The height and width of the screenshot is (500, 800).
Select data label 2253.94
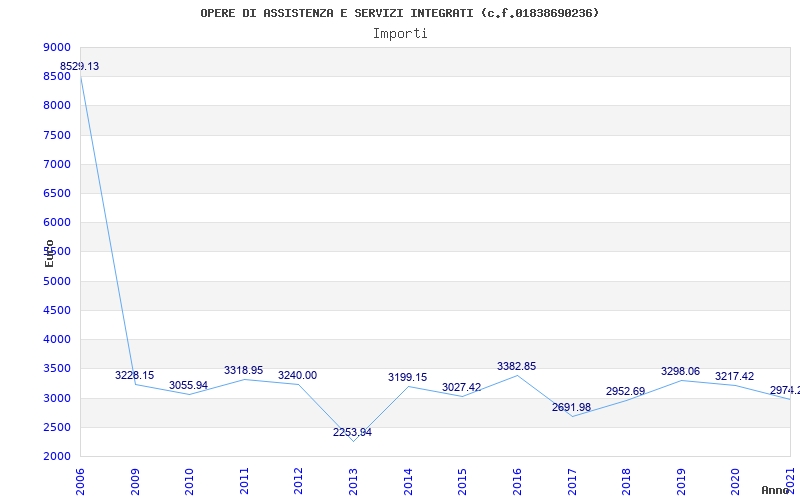(353, 433)
